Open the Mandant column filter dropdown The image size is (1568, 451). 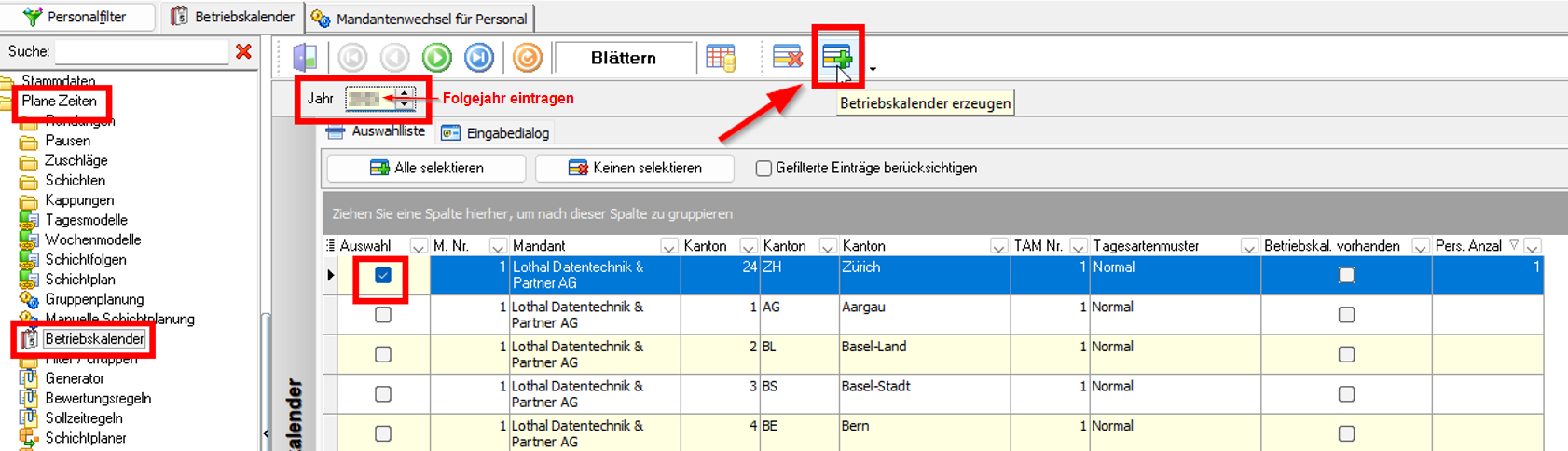tap(668, 246)
